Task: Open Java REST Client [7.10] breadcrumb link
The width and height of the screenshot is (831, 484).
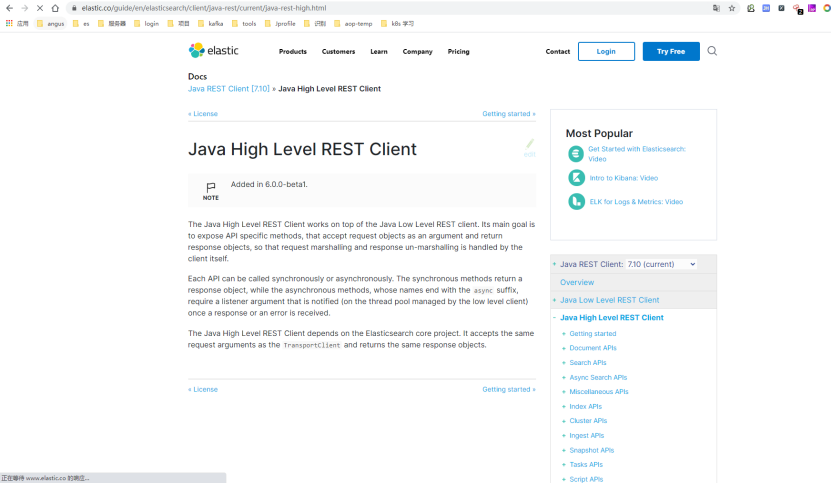Action: tap(228, 89)
